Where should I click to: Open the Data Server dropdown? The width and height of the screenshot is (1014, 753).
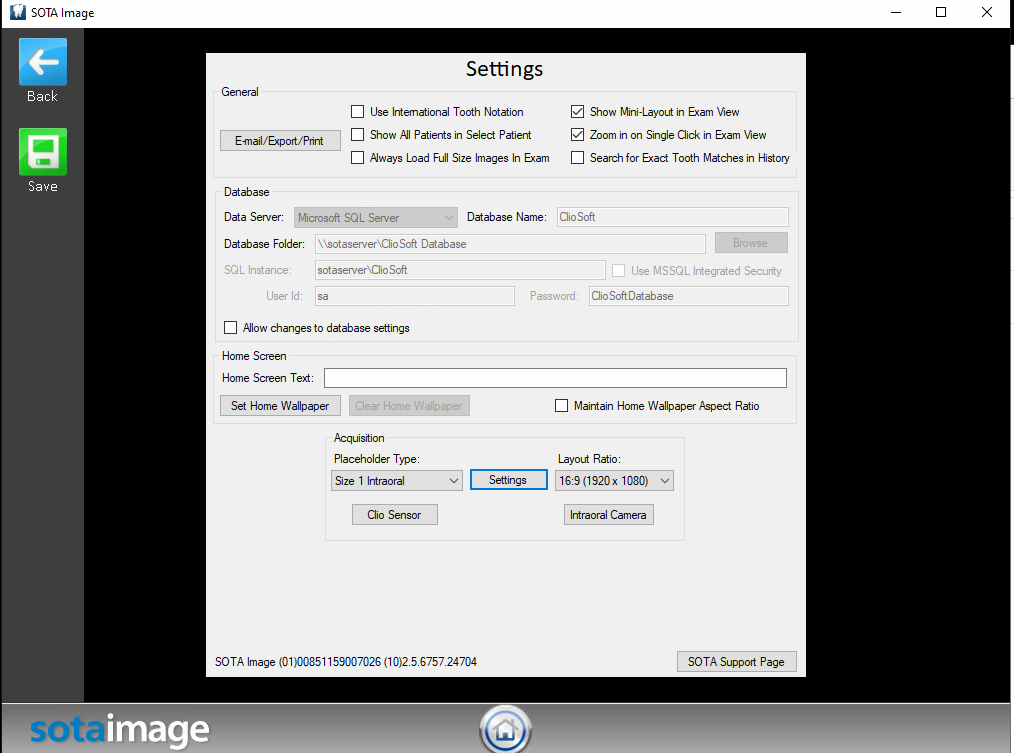click(x=376, y=217)
